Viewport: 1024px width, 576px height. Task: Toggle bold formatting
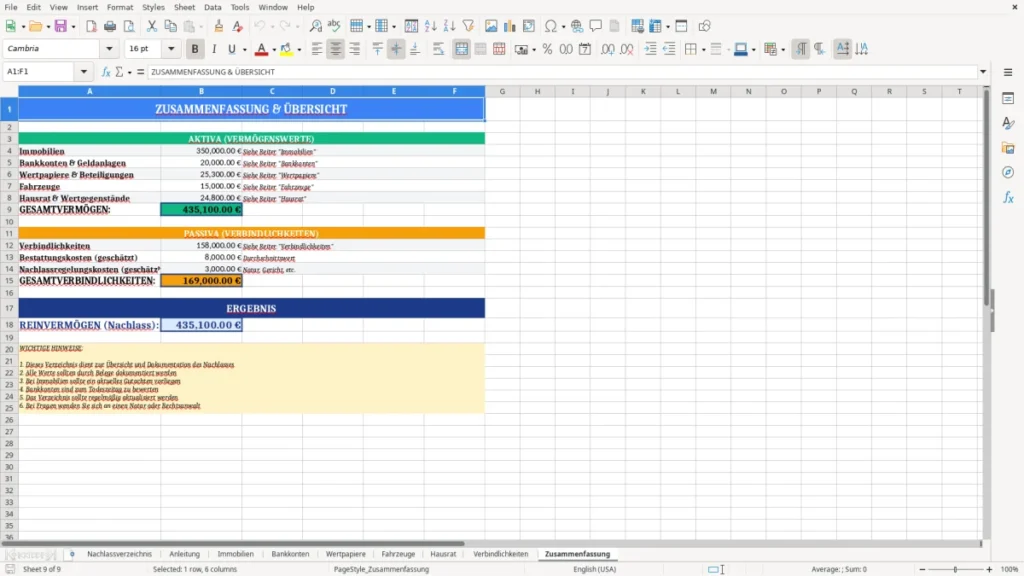195,49
